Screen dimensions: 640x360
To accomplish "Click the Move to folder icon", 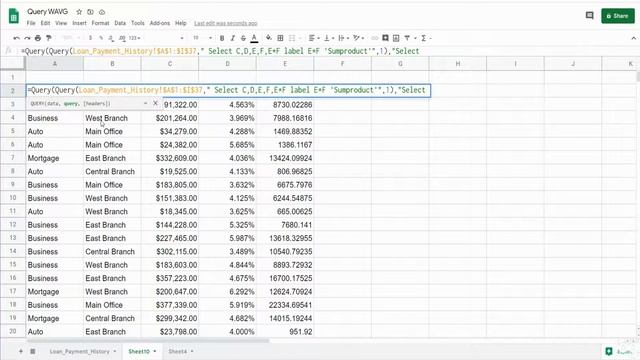I will click(91, 12).
